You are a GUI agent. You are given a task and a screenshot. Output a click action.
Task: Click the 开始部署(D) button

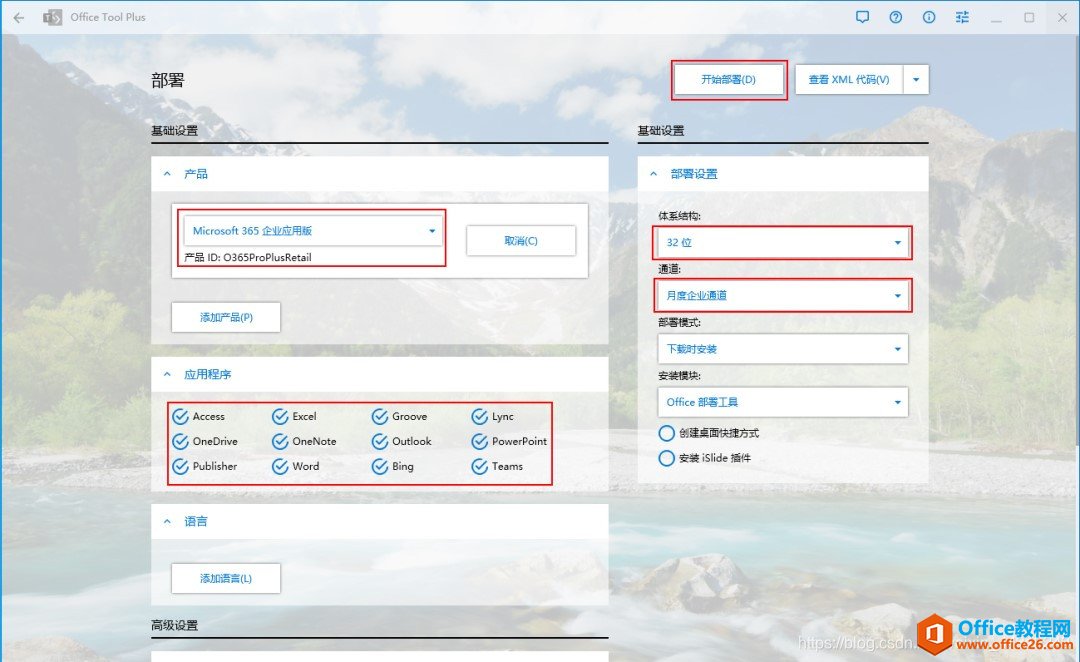click(x=728, y=80)
